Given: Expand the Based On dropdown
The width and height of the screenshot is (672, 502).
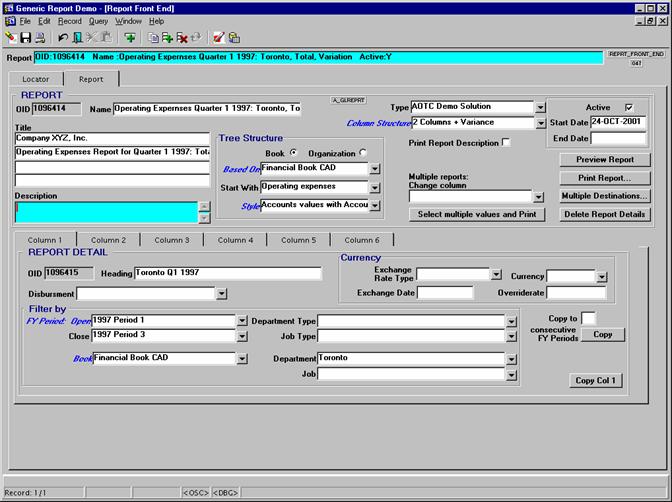Looking at the screenshot, I should click(374, 168).
